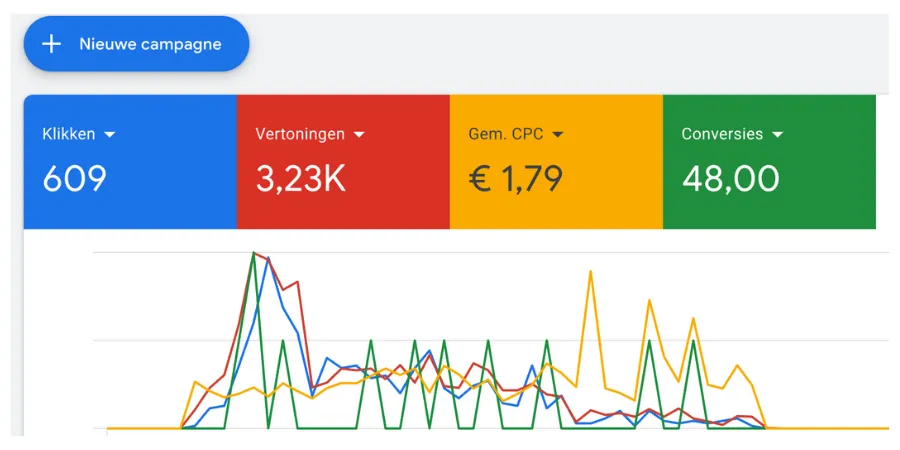Select the blue Klikken scorecard tile
900x450 pixels.
(x=130, y=162)
